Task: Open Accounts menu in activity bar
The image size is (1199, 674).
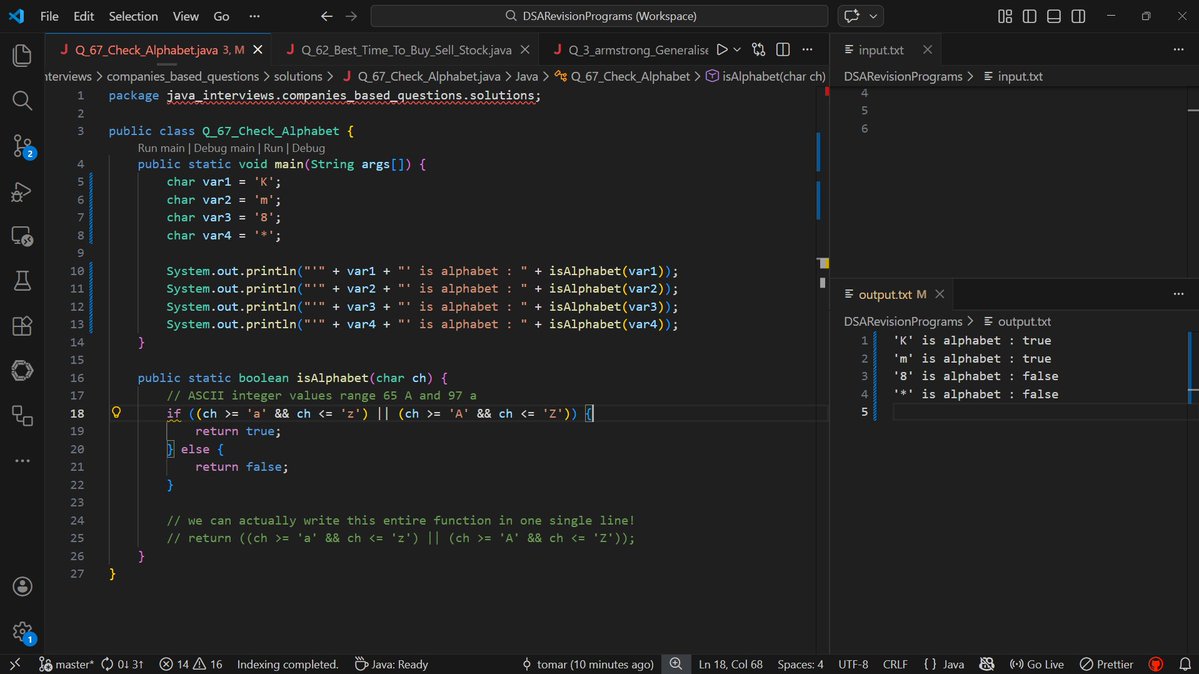Action: [22, 586]
